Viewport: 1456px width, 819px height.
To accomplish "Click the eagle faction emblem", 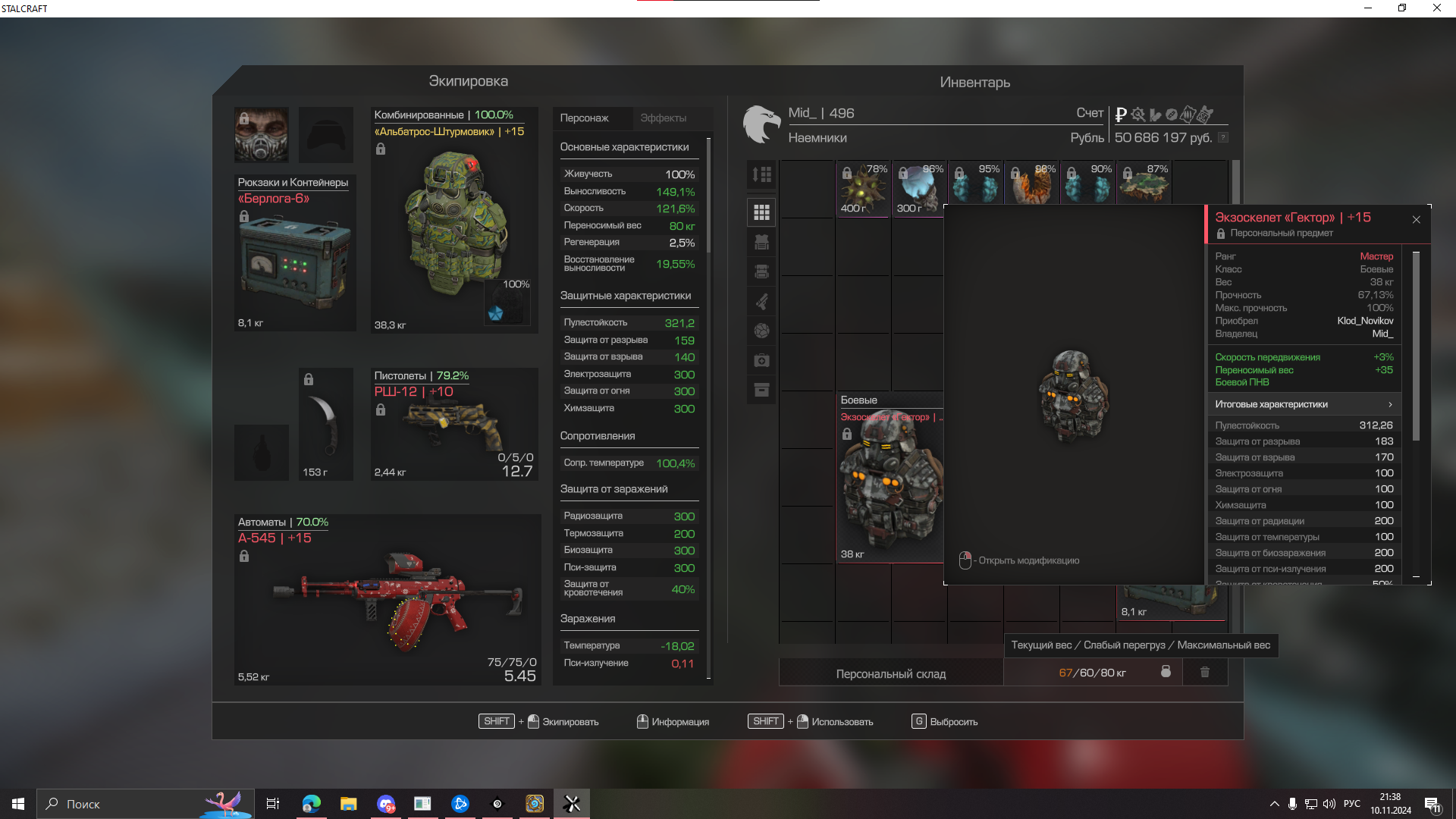I will coord(761,124).
